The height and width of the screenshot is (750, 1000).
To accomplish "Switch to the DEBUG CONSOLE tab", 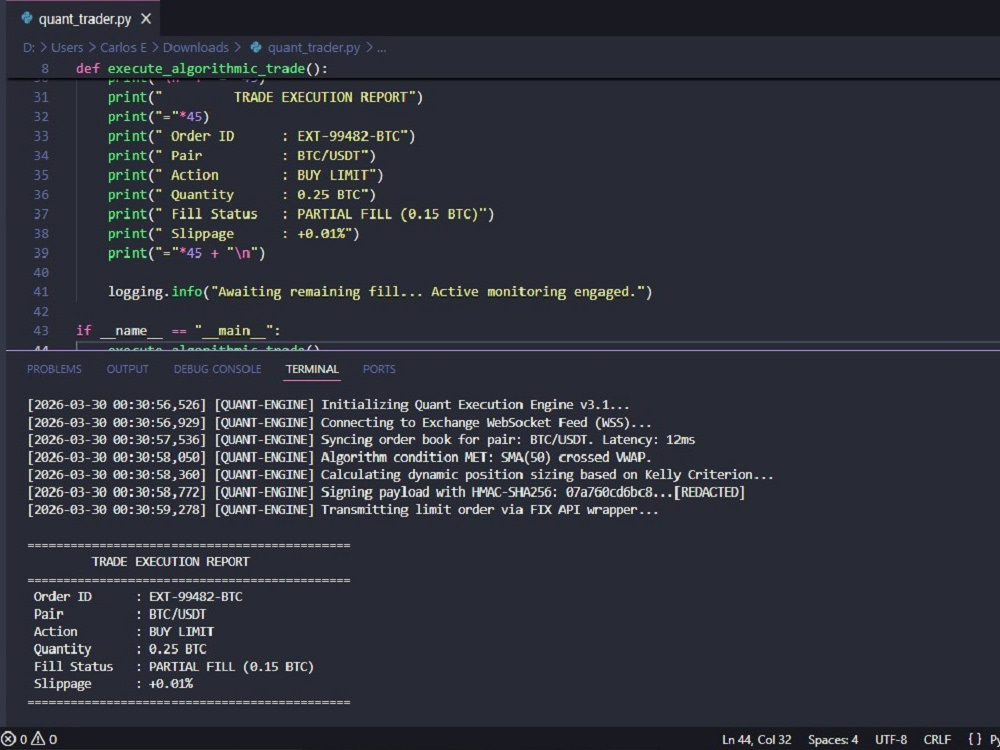I will 217,369.
